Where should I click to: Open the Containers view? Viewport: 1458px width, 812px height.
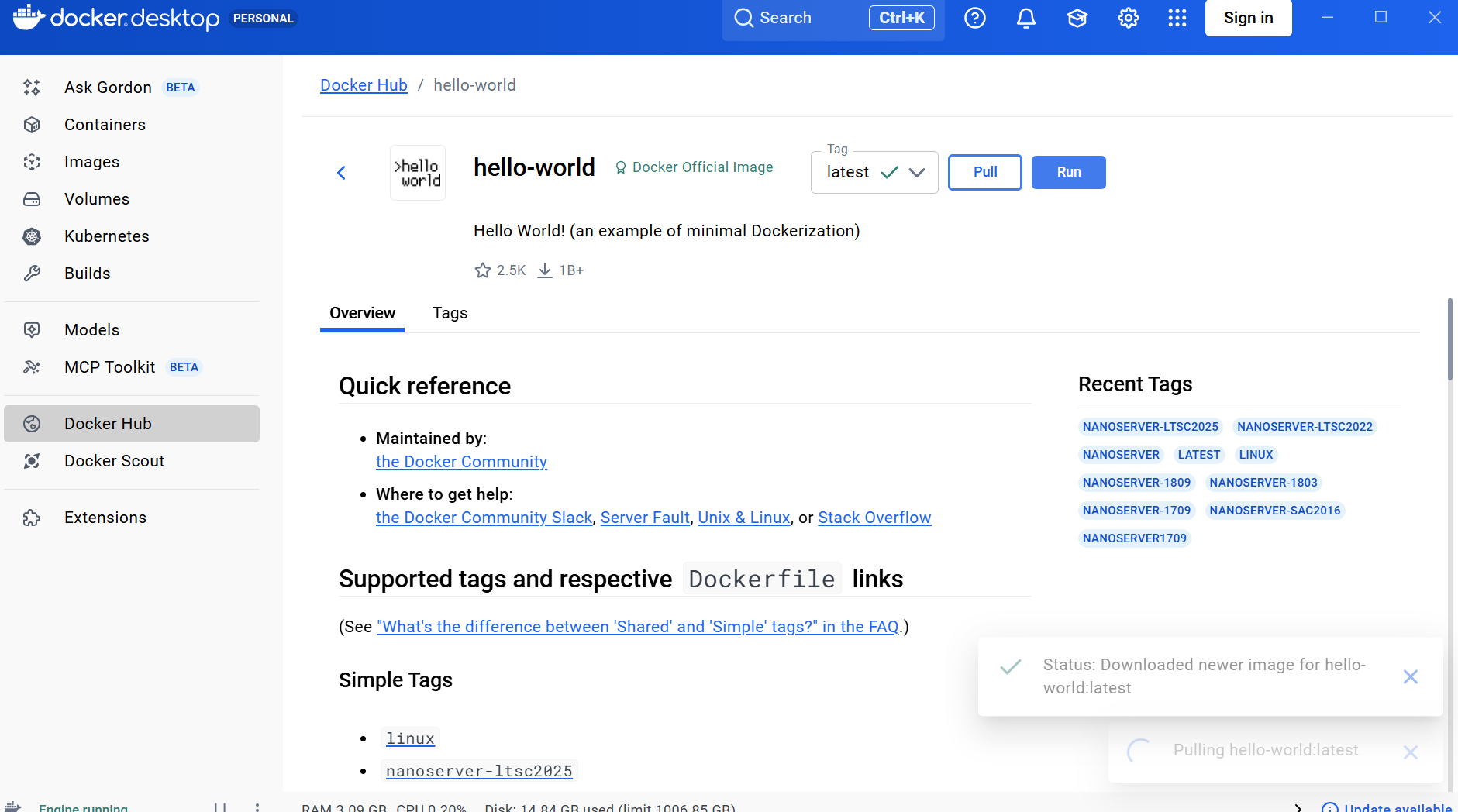point(105,125)
